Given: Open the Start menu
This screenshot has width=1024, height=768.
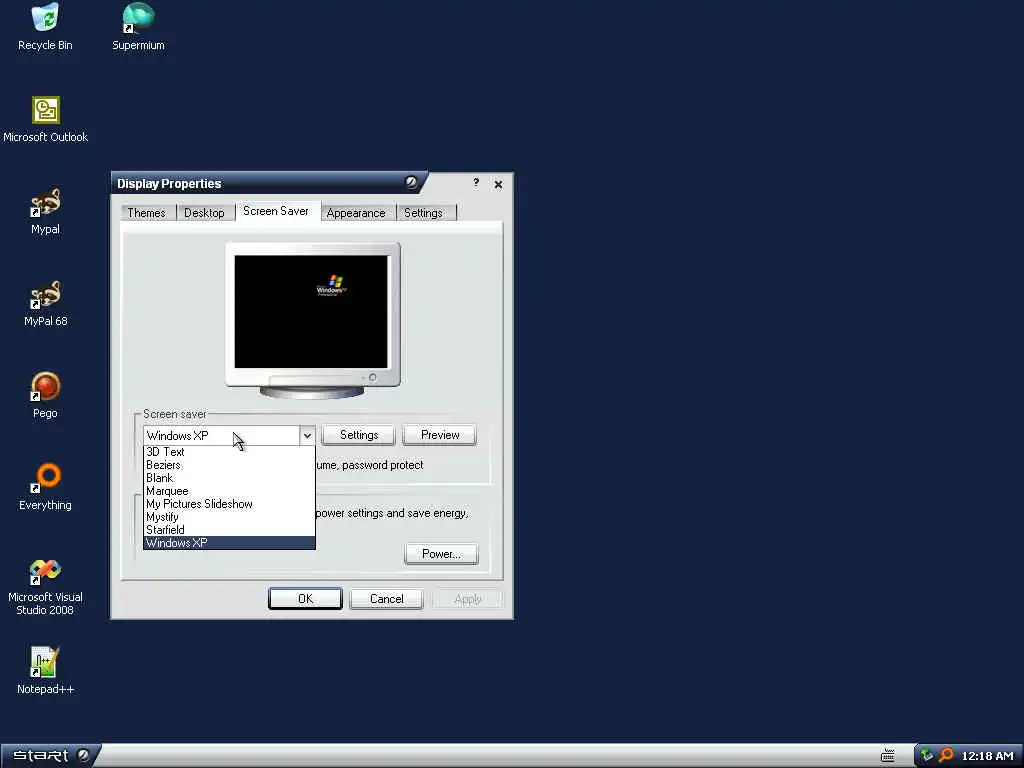Looking at the screenshot, I should [50, 756].
